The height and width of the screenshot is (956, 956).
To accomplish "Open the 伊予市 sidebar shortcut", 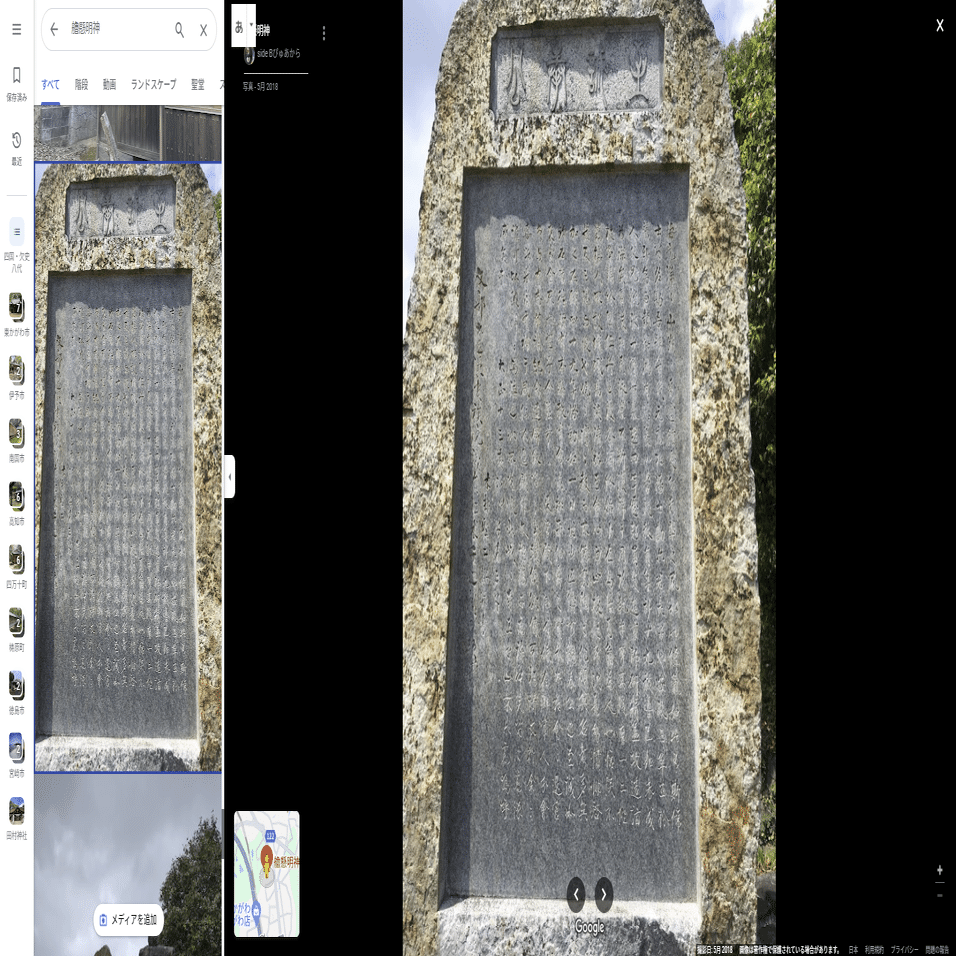I will [16, 377].
